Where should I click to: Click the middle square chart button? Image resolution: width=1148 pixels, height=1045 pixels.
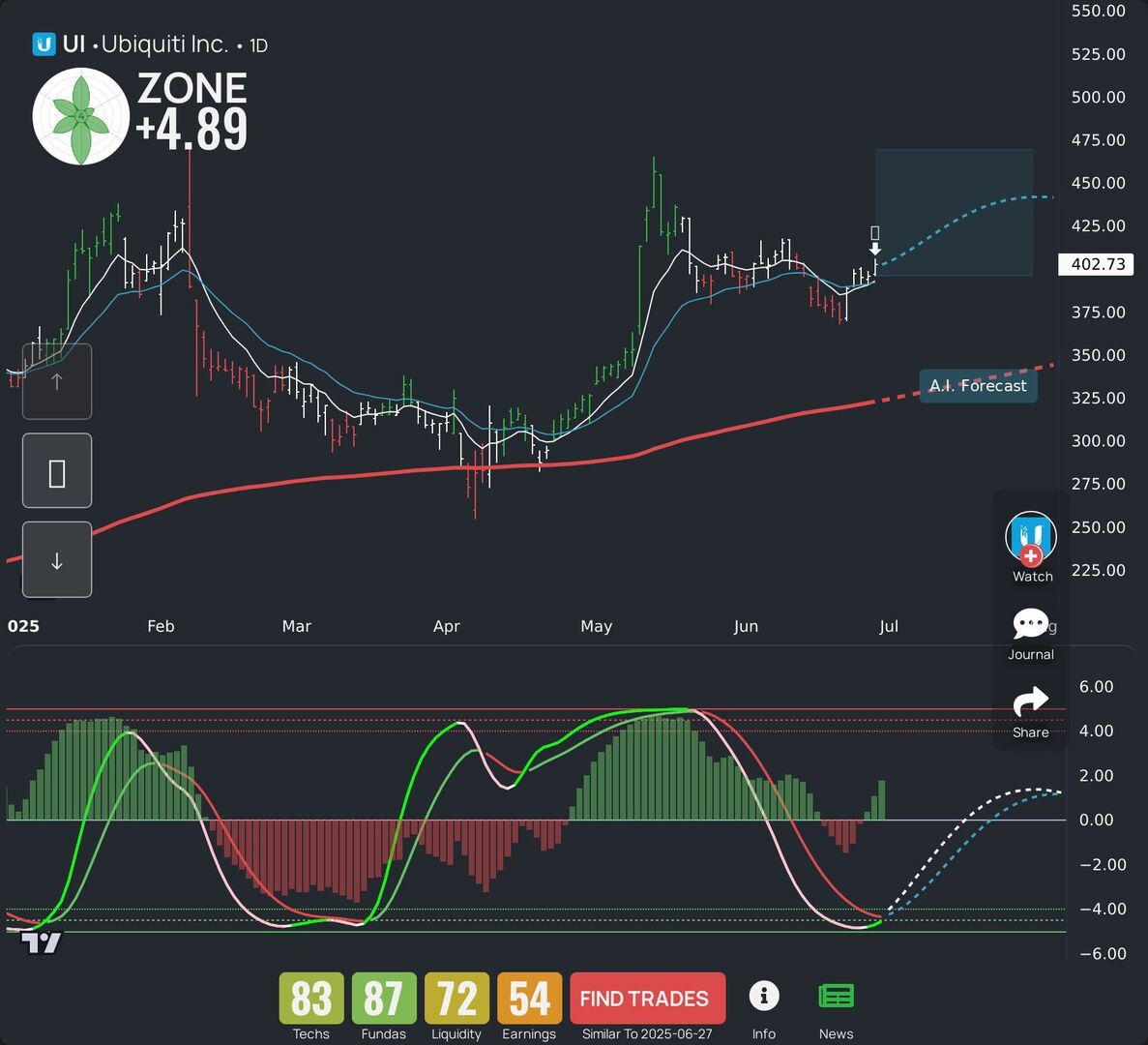[x=57, y=470]
